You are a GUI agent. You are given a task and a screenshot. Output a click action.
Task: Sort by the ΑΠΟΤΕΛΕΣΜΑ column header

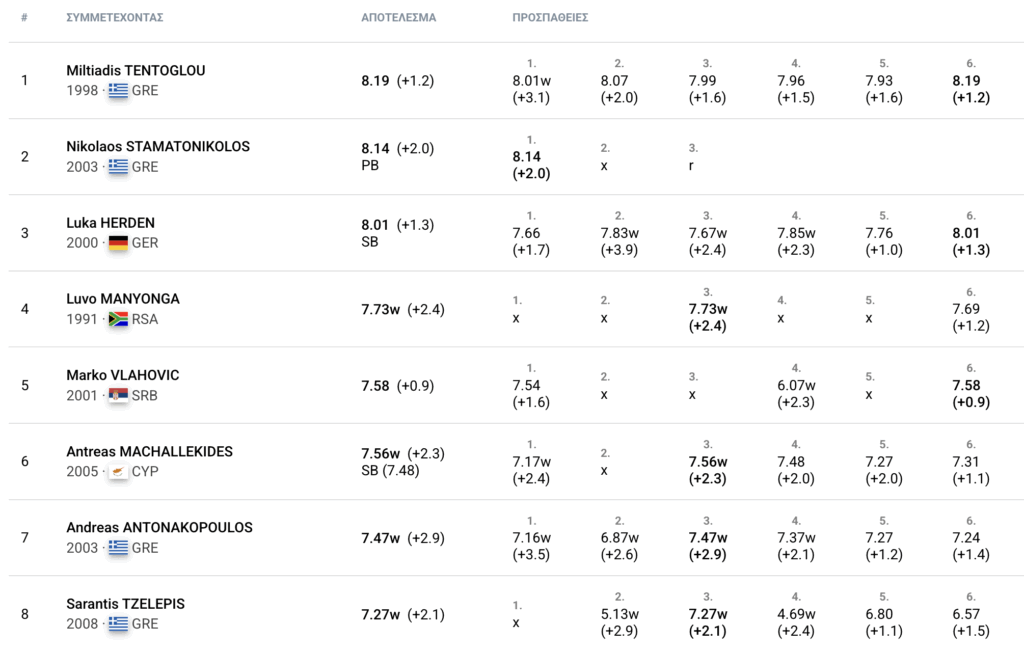point(398,18)
